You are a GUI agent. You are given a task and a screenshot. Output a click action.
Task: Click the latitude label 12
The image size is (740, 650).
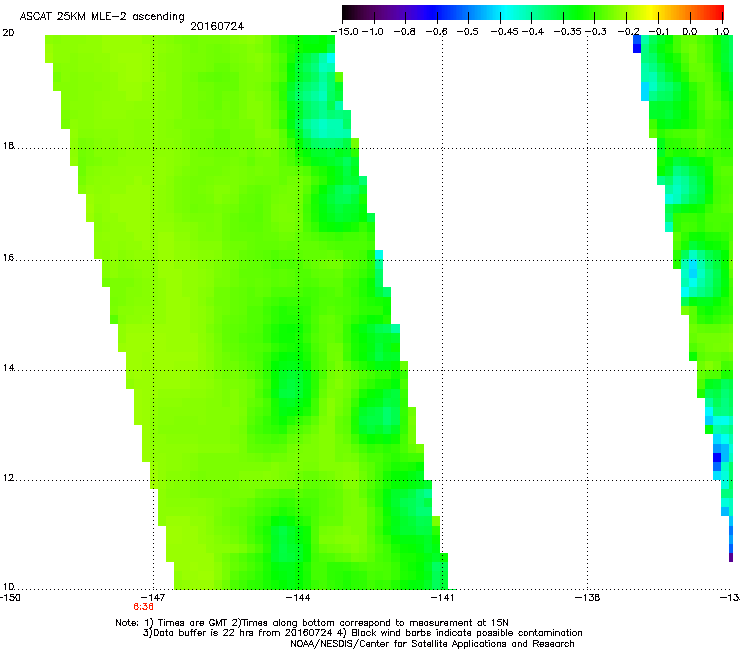pyautogui.click(x=8, y=478)
